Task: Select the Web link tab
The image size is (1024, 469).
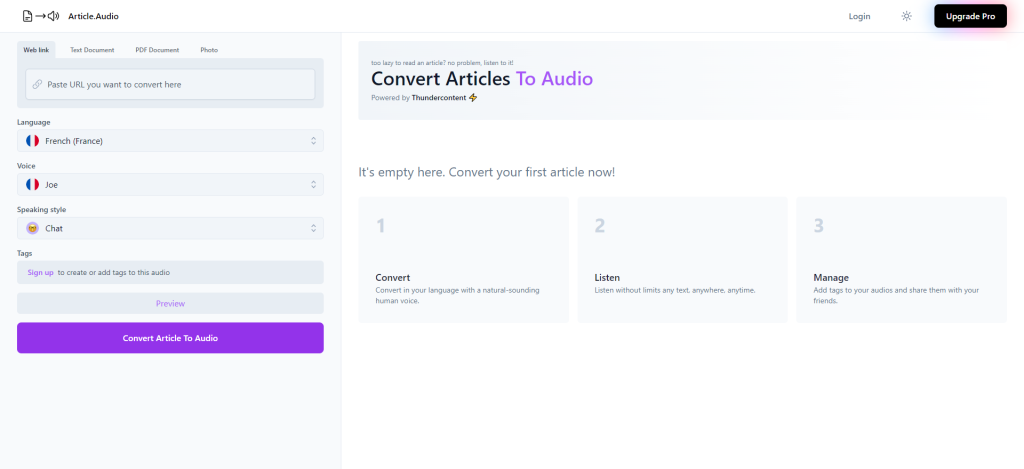Action: (x=36, y=50)
